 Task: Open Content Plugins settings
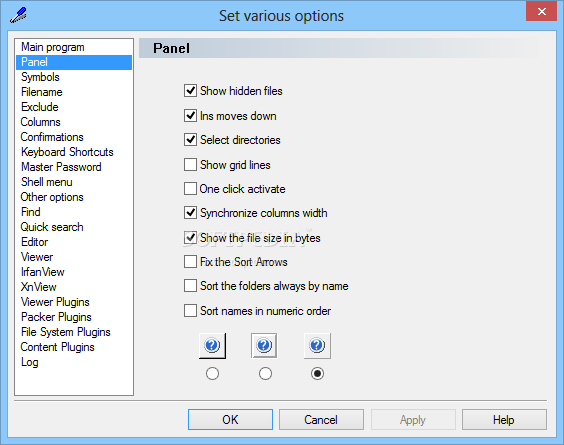click(x=74, y=347)
